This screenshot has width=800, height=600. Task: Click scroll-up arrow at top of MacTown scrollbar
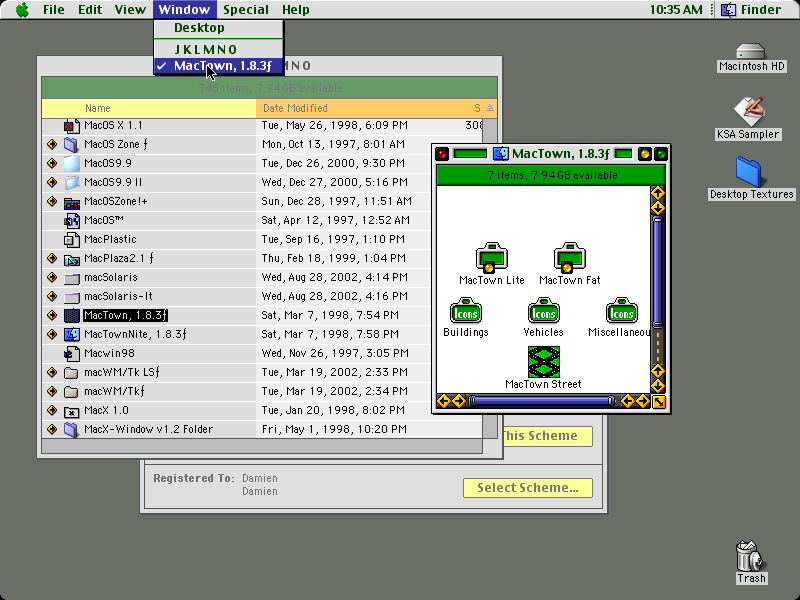pos(658,193)
